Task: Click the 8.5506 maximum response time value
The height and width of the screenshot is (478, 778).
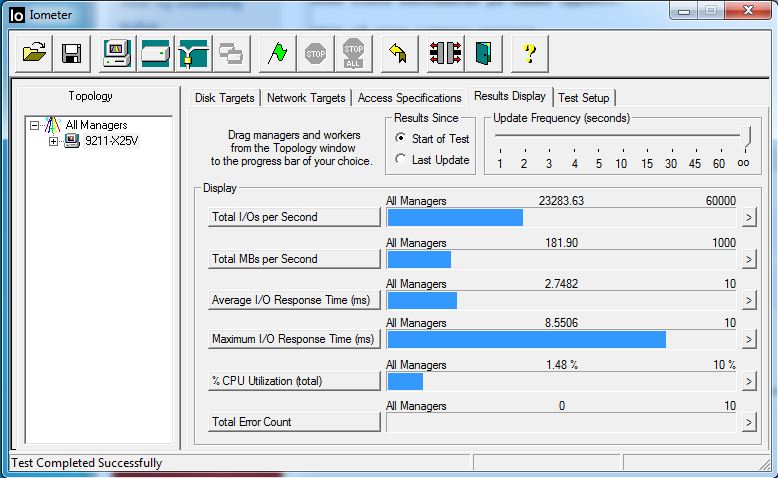Action: (561, 323)
